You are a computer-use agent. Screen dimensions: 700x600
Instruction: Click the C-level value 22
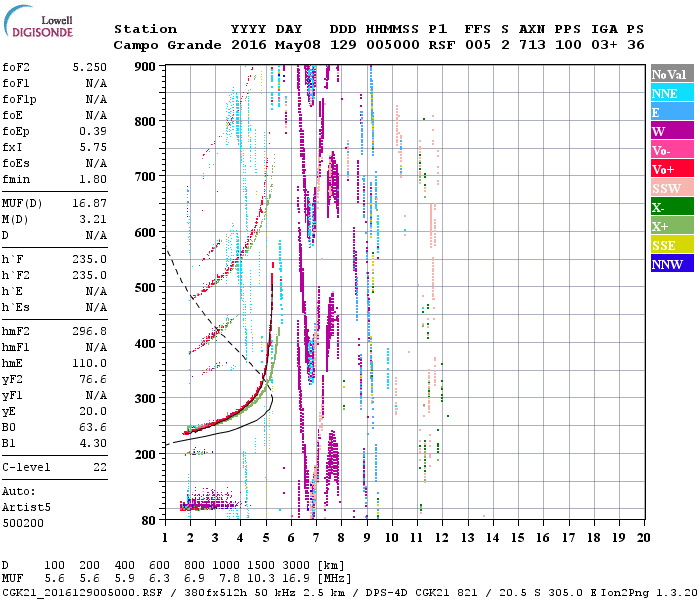coord(100,467)
